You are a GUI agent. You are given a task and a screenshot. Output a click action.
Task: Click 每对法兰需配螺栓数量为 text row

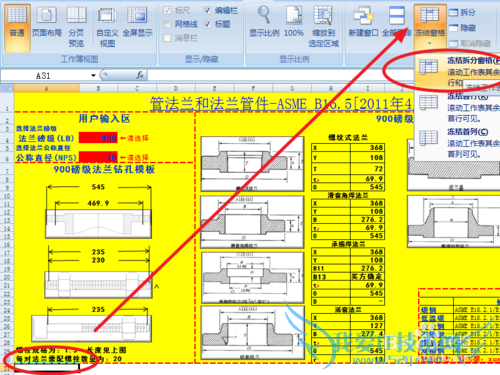pos(68,359)
